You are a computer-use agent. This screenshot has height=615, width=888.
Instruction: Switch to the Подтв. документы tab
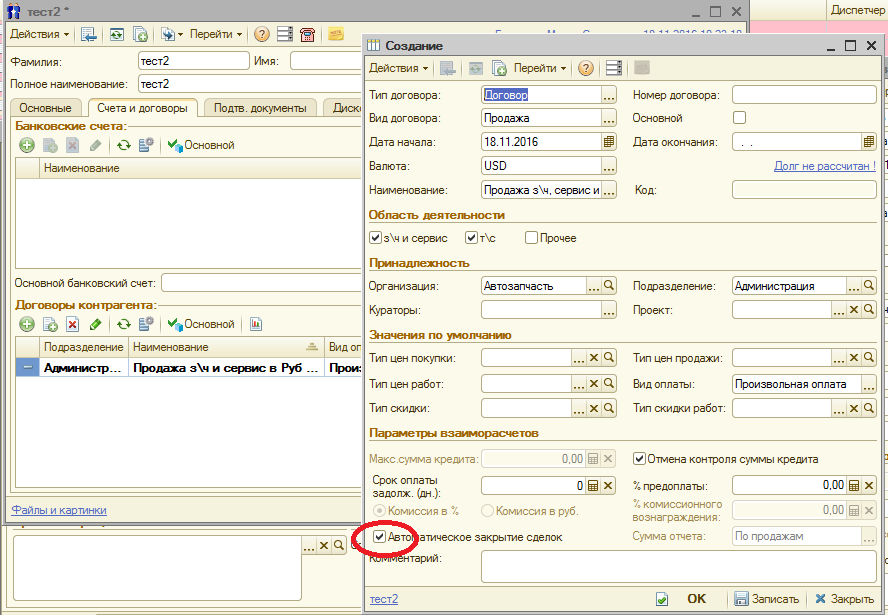click(260, 108)
